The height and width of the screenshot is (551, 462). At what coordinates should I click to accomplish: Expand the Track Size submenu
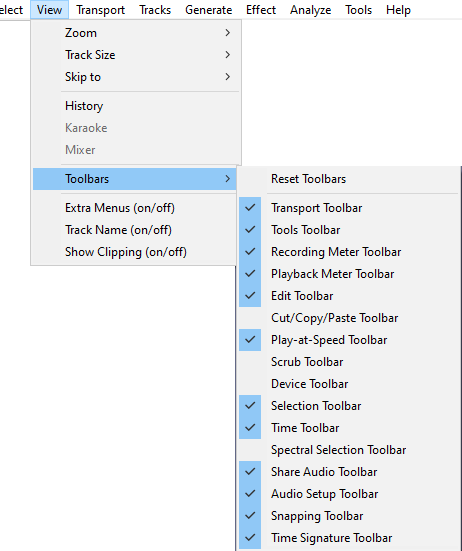pos(135,55)
